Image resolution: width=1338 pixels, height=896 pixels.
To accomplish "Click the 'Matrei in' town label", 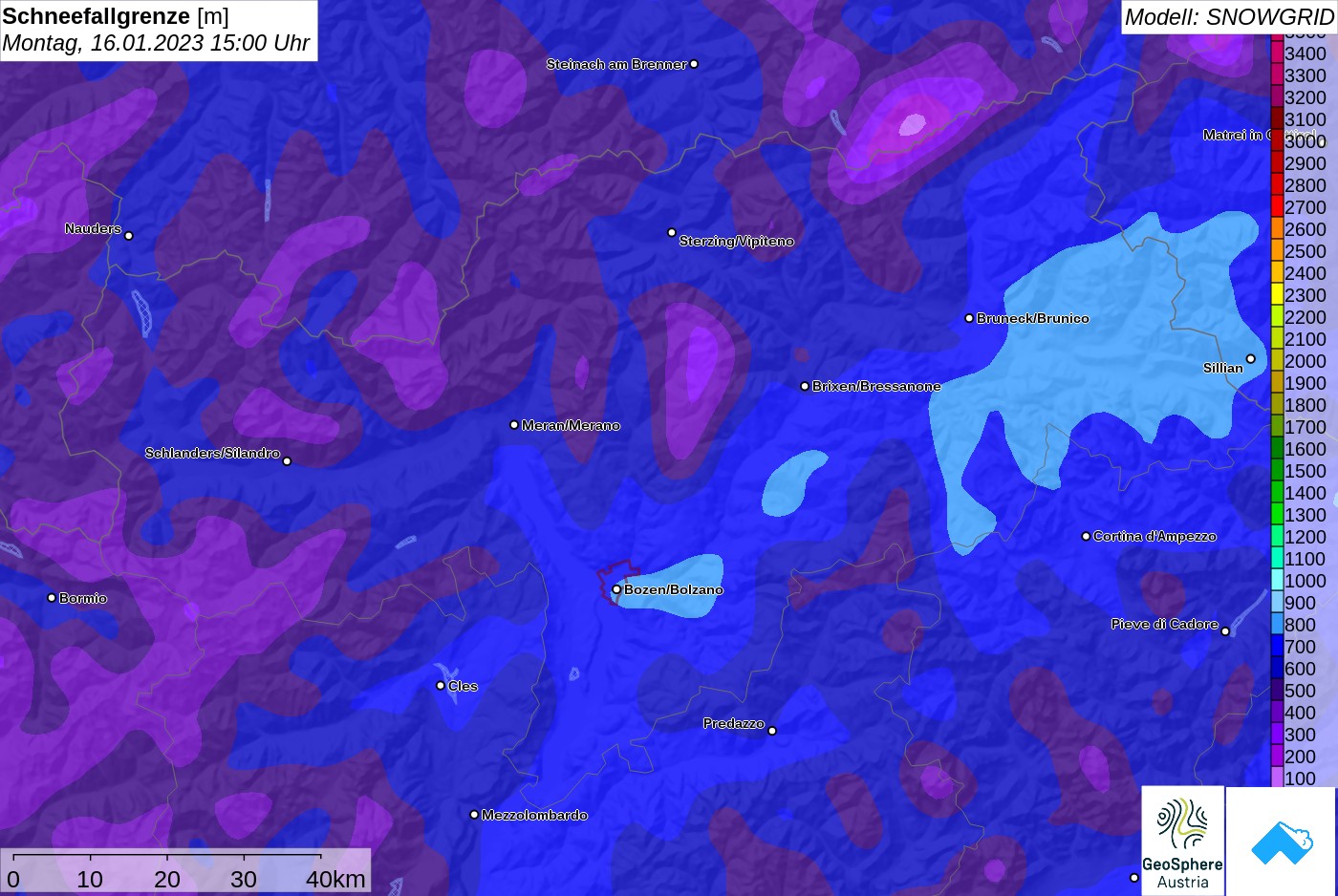I will point(1233,135).
